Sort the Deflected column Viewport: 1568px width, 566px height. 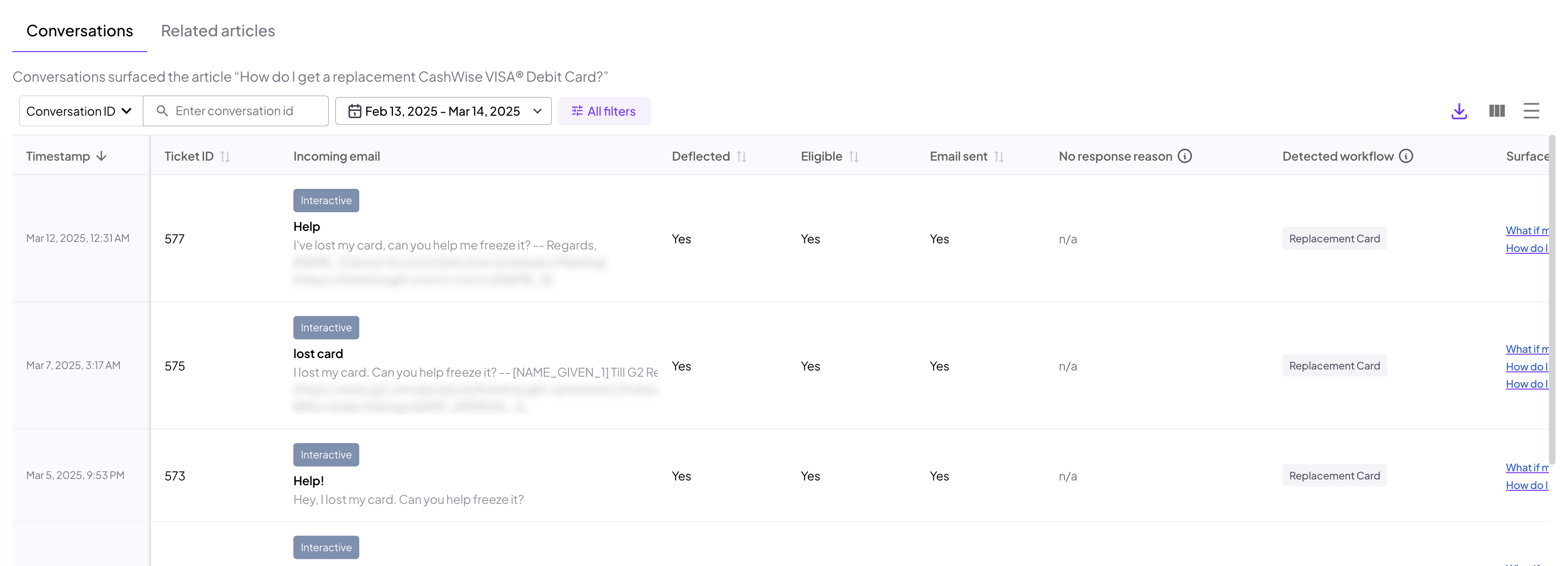(741, 157)
